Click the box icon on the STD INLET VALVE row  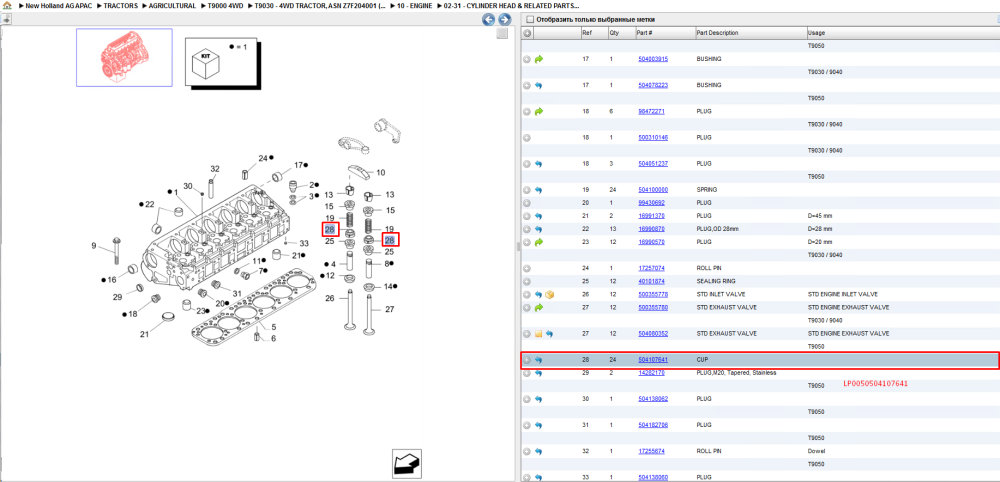point(550,295)
